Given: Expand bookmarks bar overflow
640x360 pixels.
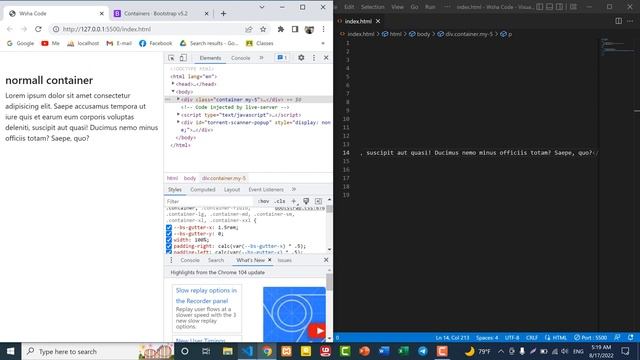Looking at the screenshot, I should (x=323, y=43).
